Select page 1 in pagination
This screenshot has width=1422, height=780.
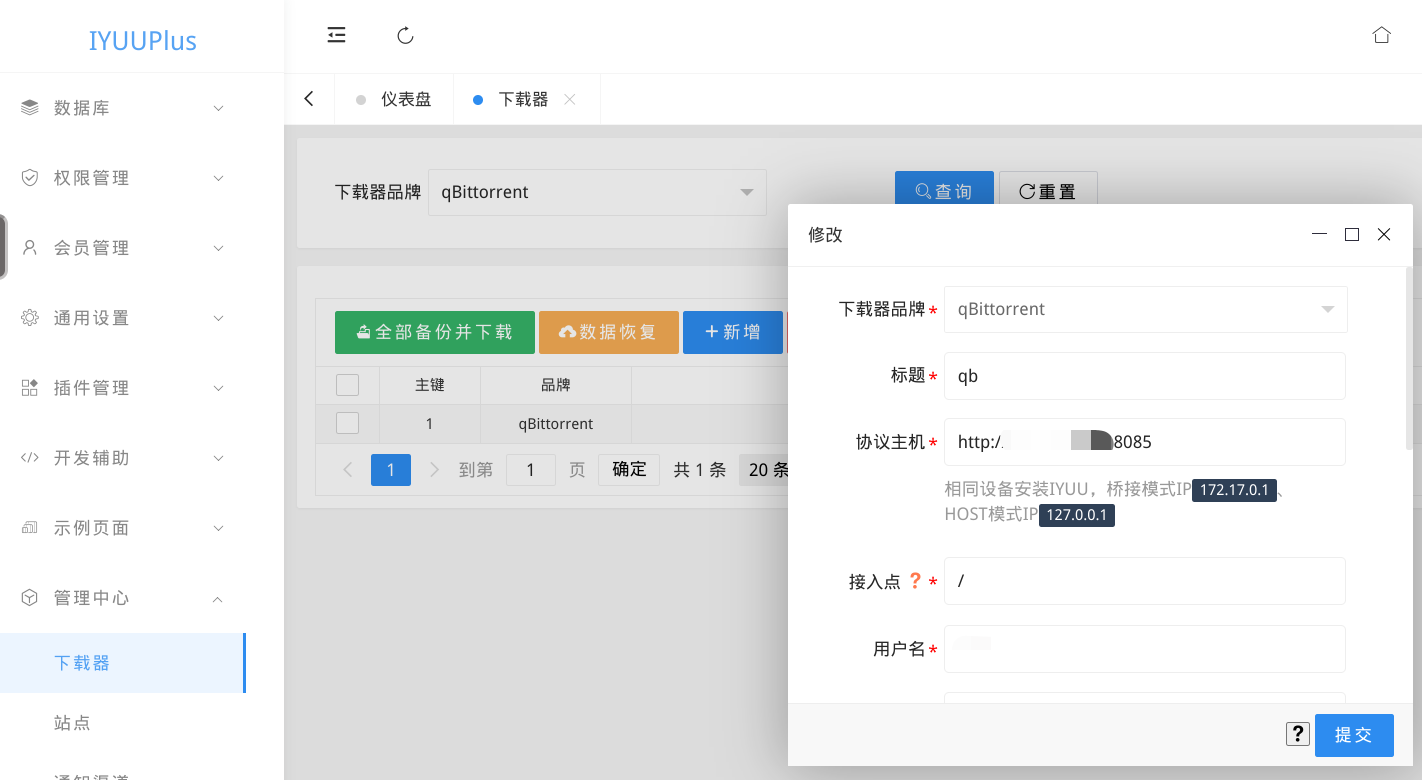pyautogui.click(x=391, y=470)
